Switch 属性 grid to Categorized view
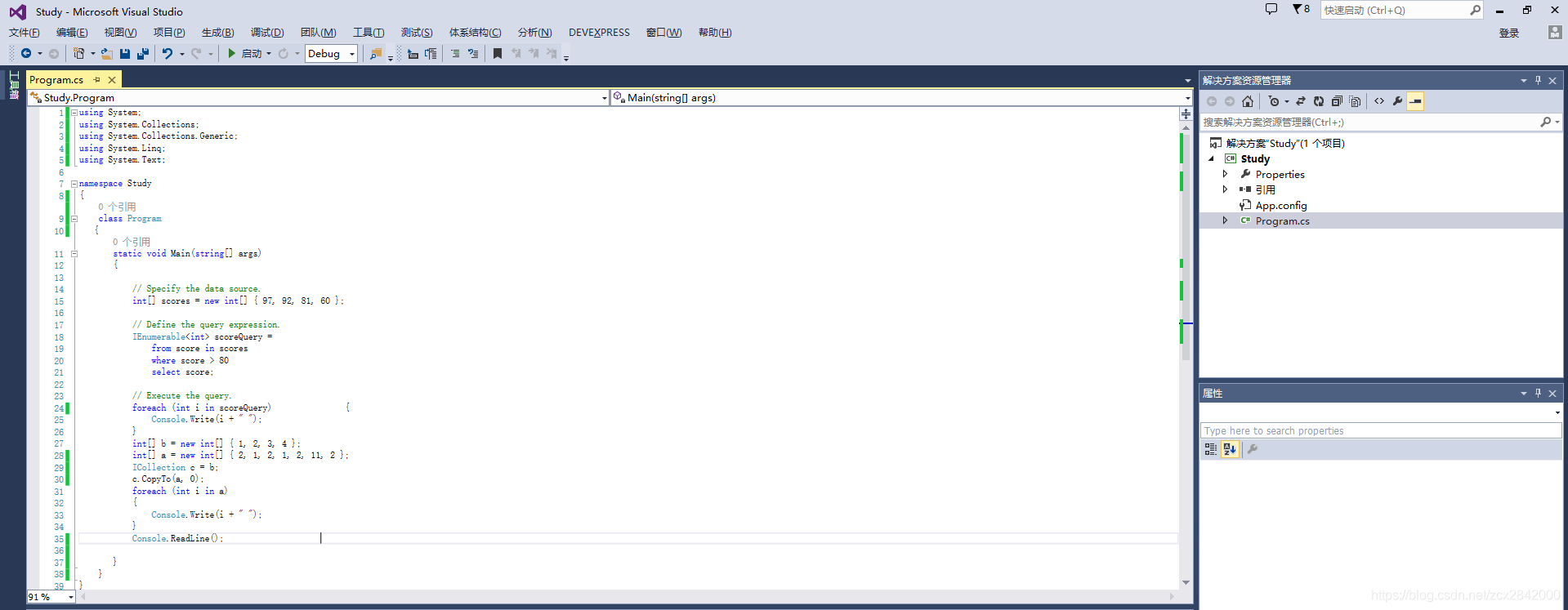 coord(1211,449)
